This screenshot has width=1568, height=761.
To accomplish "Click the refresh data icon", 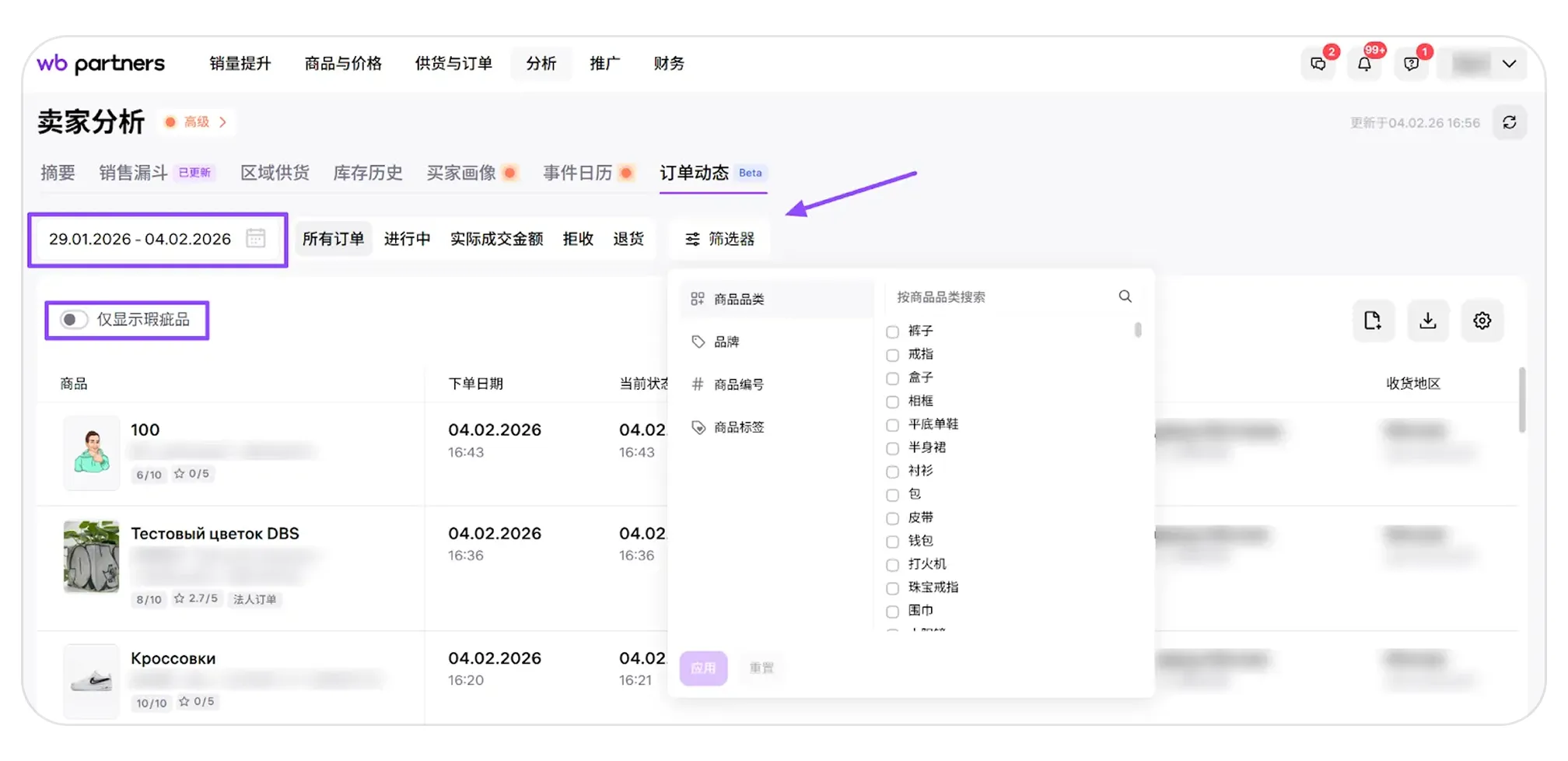I will (1509, 123).
